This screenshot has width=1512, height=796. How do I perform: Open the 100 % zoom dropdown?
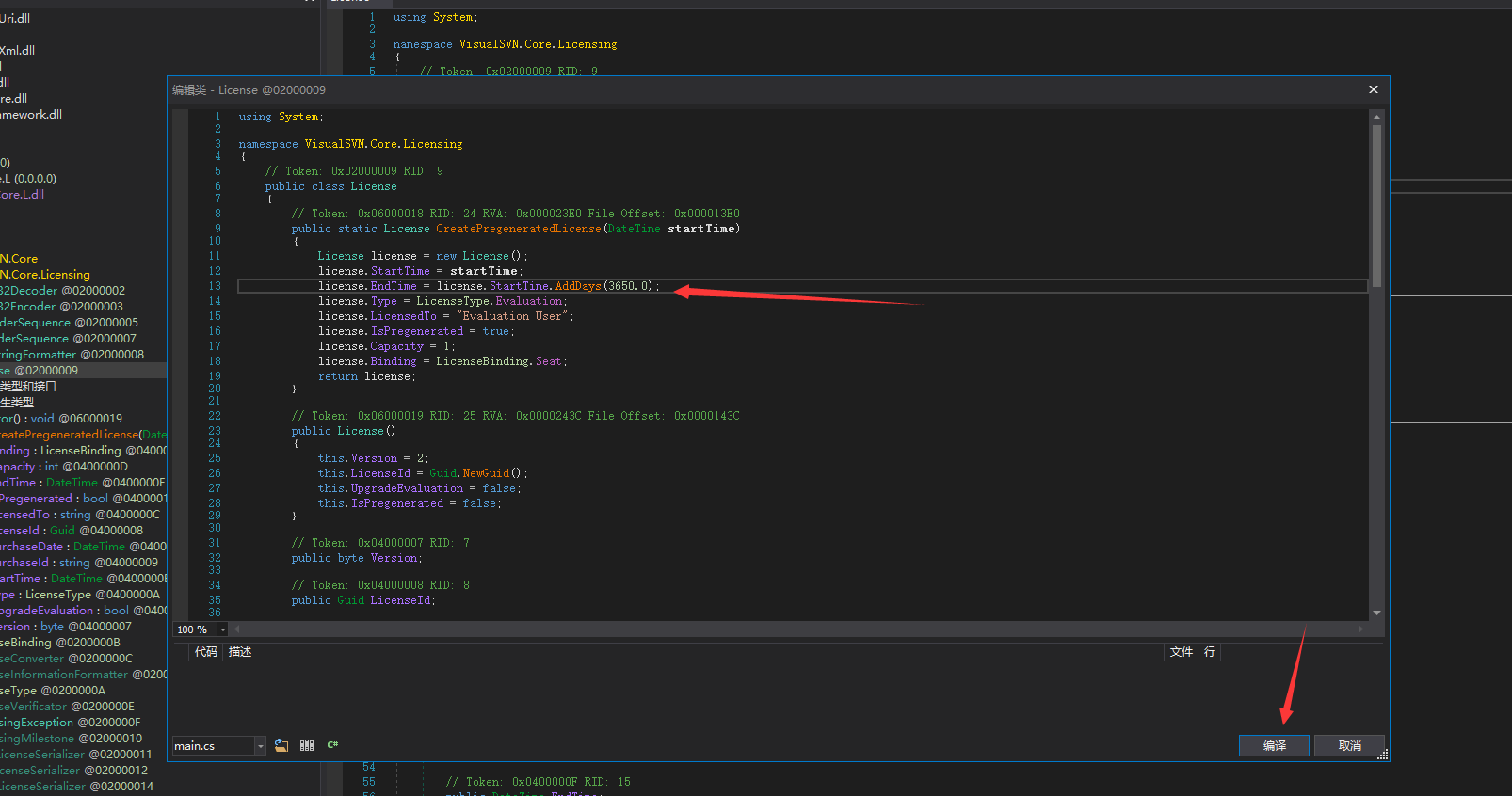coord(222,629)
